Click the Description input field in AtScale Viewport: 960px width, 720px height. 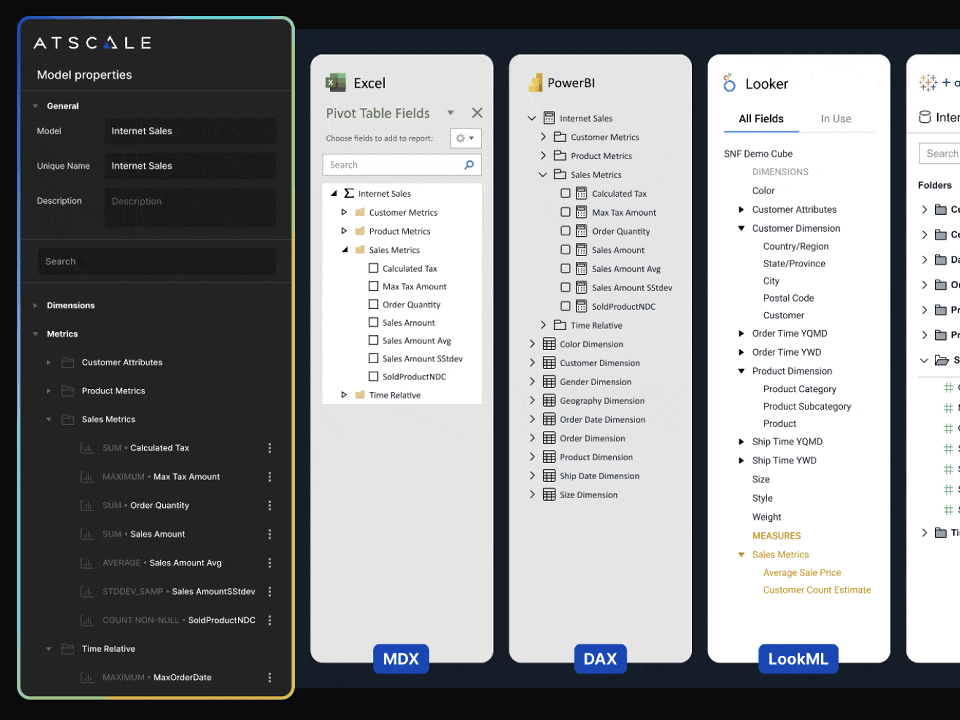[x=190, y=208]
